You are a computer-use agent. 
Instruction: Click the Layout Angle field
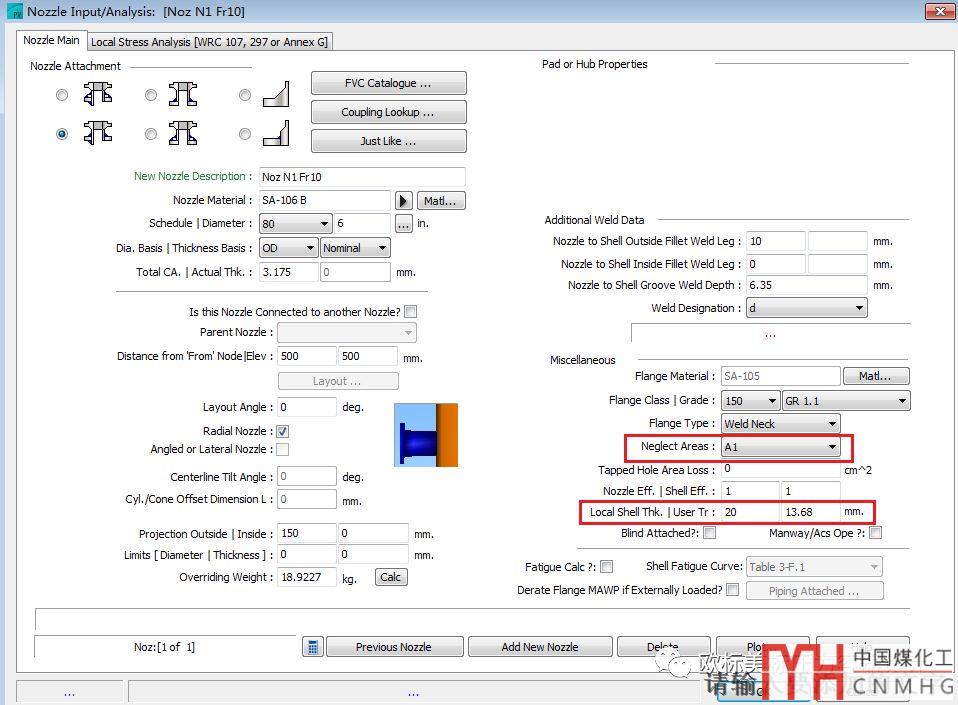[307, 407]
